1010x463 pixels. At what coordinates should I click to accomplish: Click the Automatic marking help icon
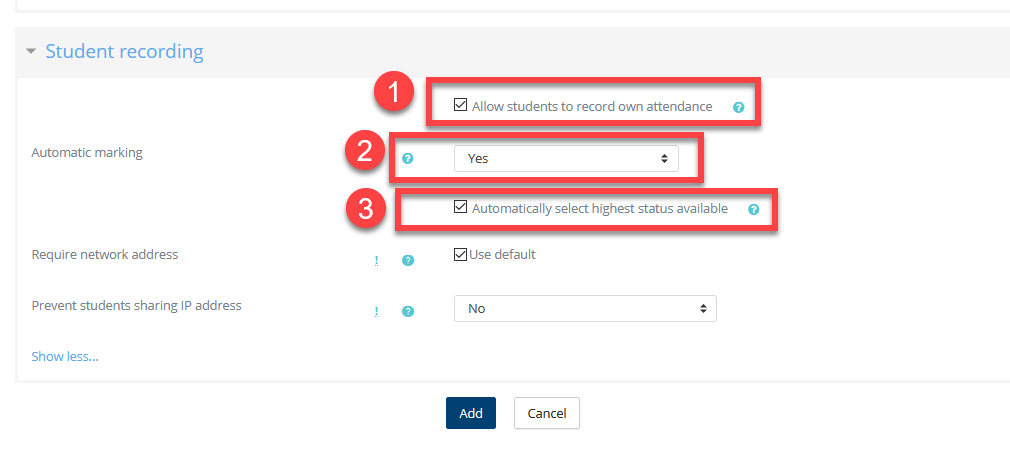(x=407, y=158)
